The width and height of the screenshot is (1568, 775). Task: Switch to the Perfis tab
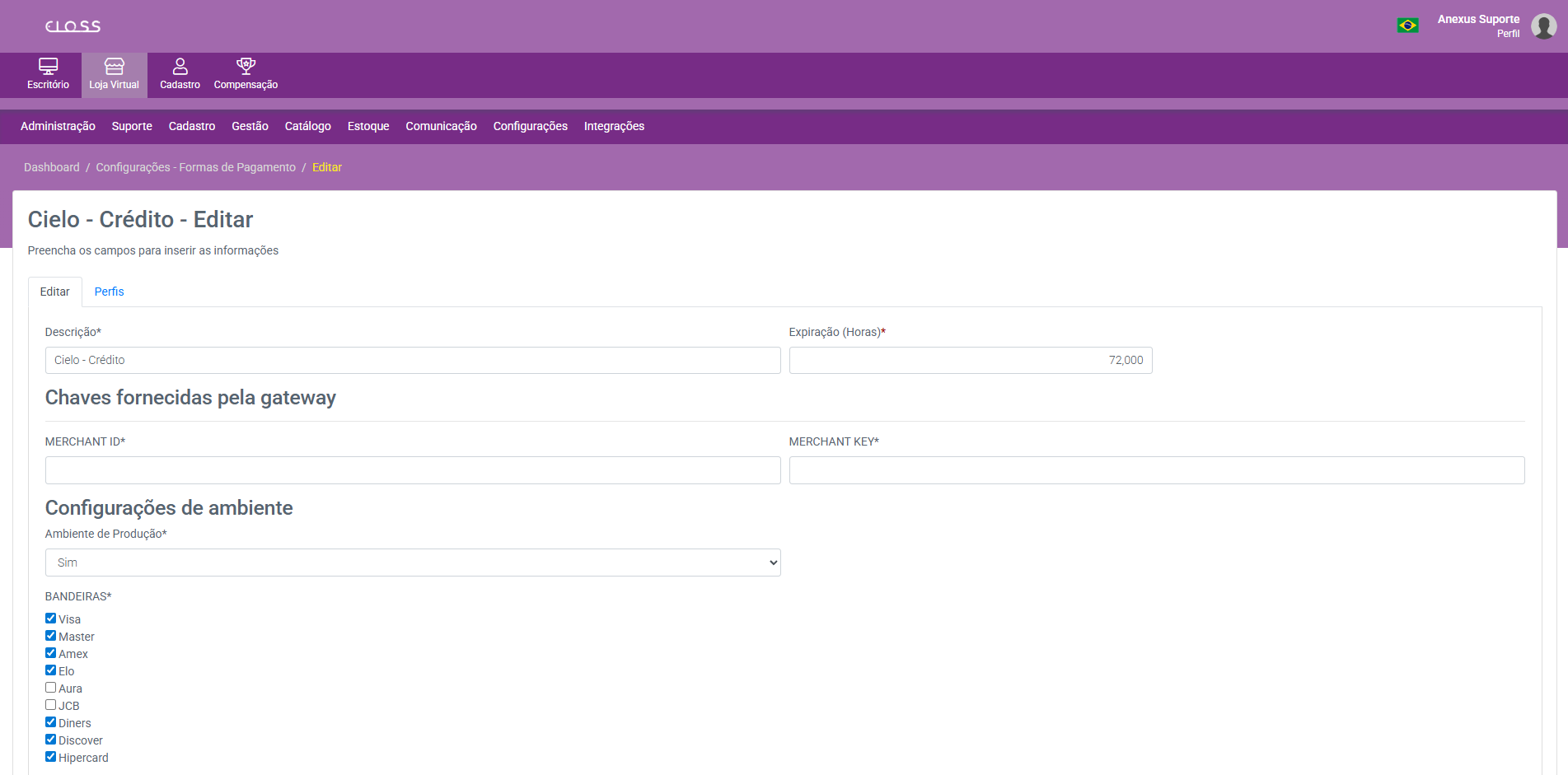[109, 292]
